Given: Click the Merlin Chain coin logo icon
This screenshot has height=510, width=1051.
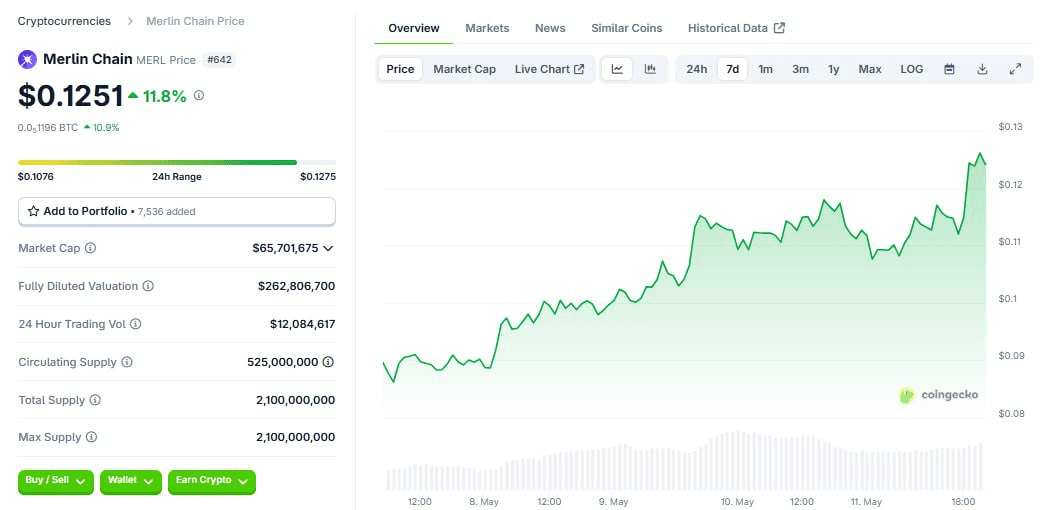Looking at the screenshot, I should click(x=27, y=60).
